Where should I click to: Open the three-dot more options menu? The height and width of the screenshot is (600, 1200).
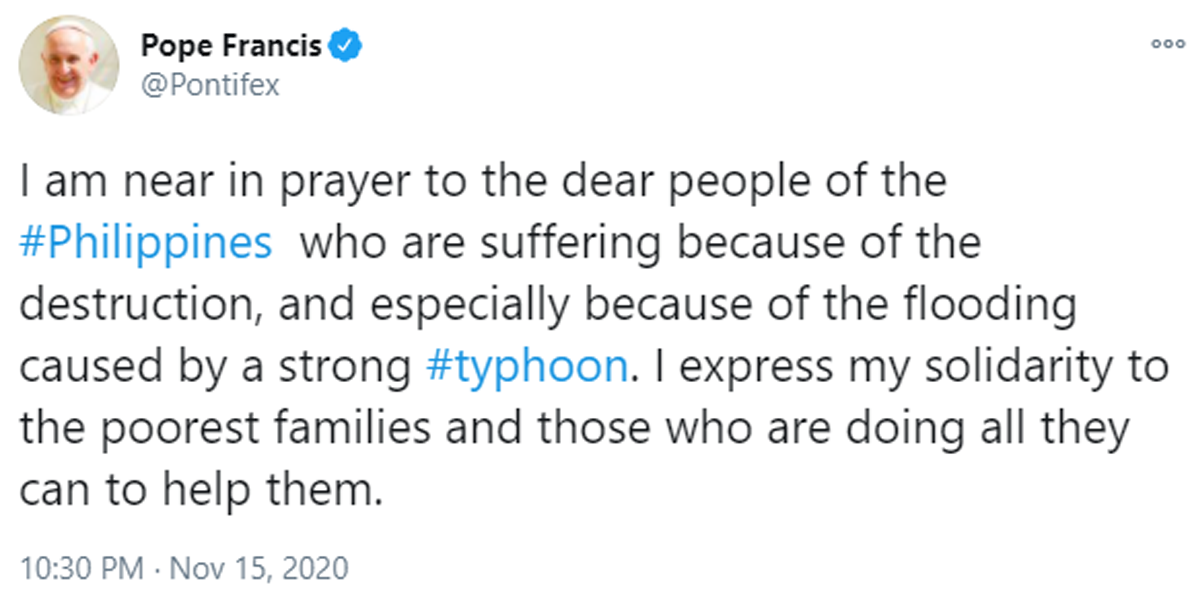click(1167, 44)
